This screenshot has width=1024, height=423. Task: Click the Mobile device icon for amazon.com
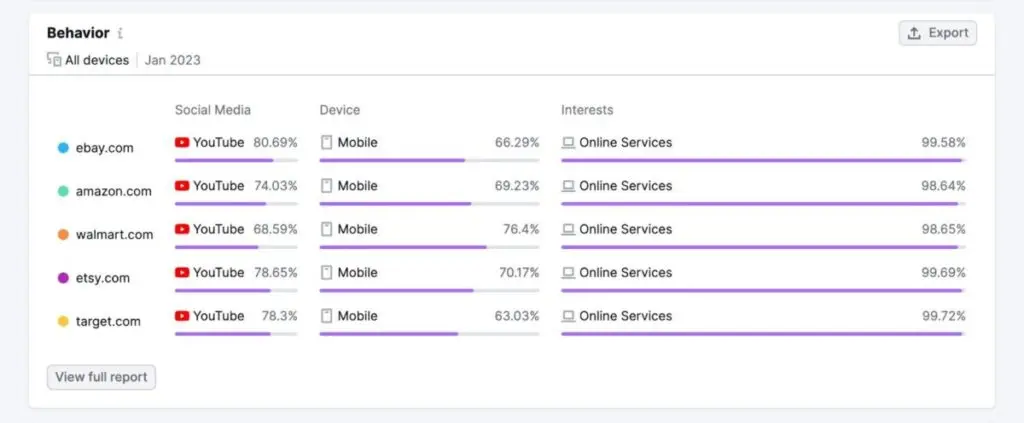click(326, 186)
